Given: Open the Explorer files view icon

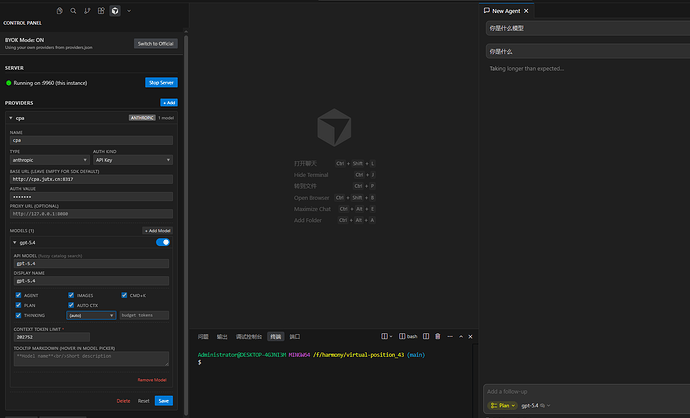Looking at the screenshot, I should 59,11.
